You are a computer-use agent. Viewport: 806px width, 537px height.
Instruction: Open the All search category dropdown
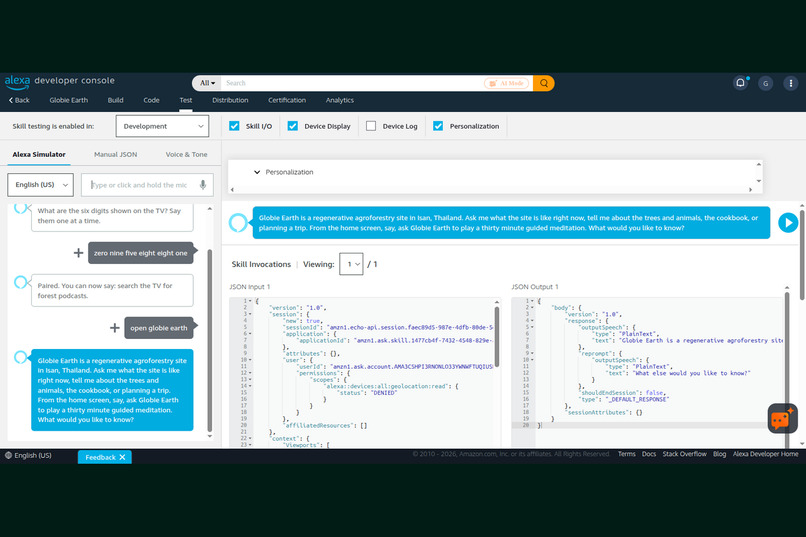point(208,83)
